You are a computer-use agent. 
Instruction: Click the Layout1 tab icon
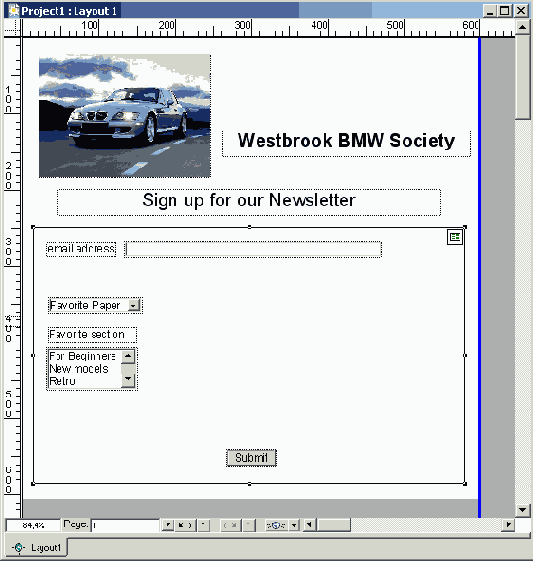point(19,547)
